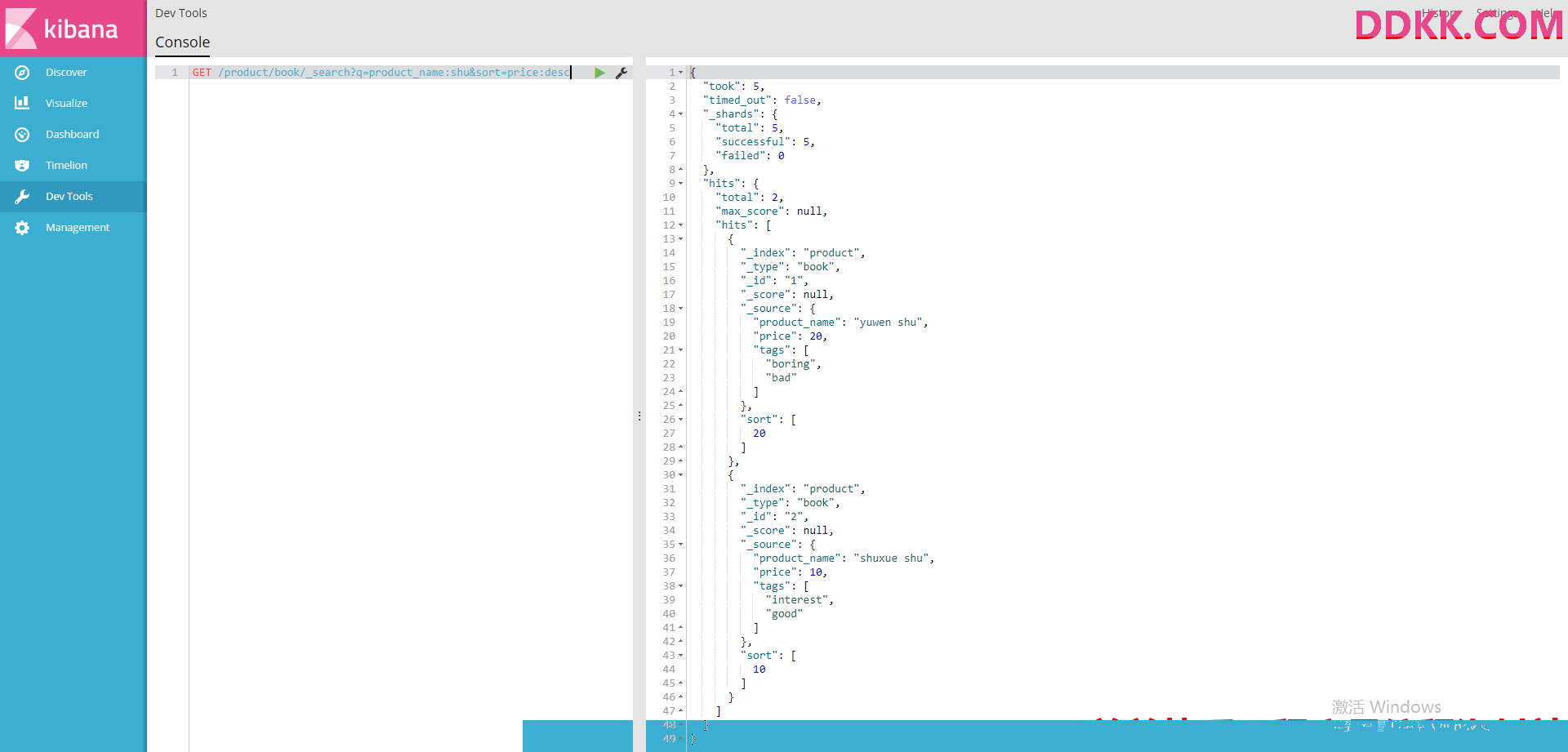Run request with green play button
Screen dimensions: 1568x752
click(x=600, y=73)
